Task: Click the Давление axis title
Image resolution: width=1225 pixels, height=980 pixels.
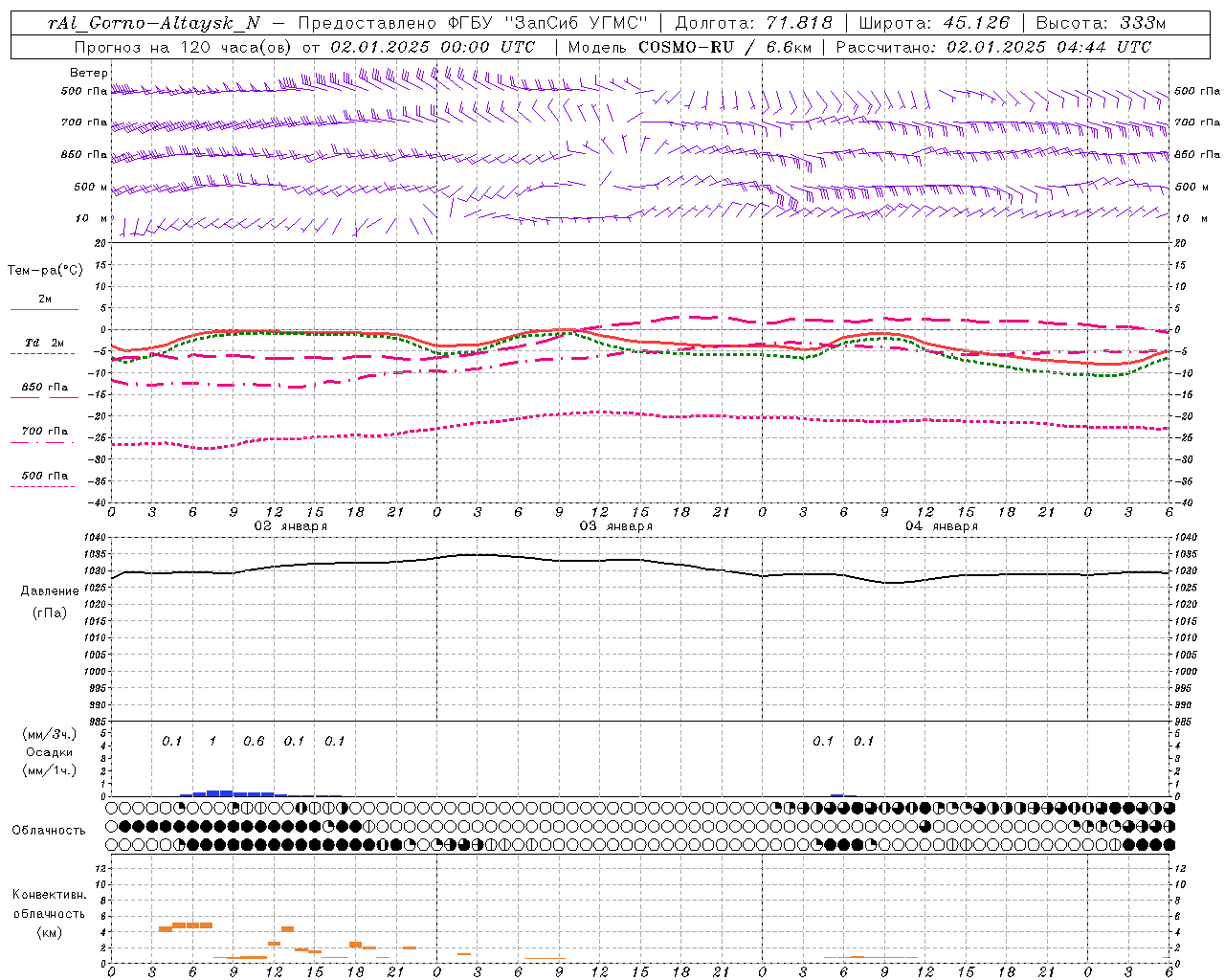Action: tap(50, 591)
